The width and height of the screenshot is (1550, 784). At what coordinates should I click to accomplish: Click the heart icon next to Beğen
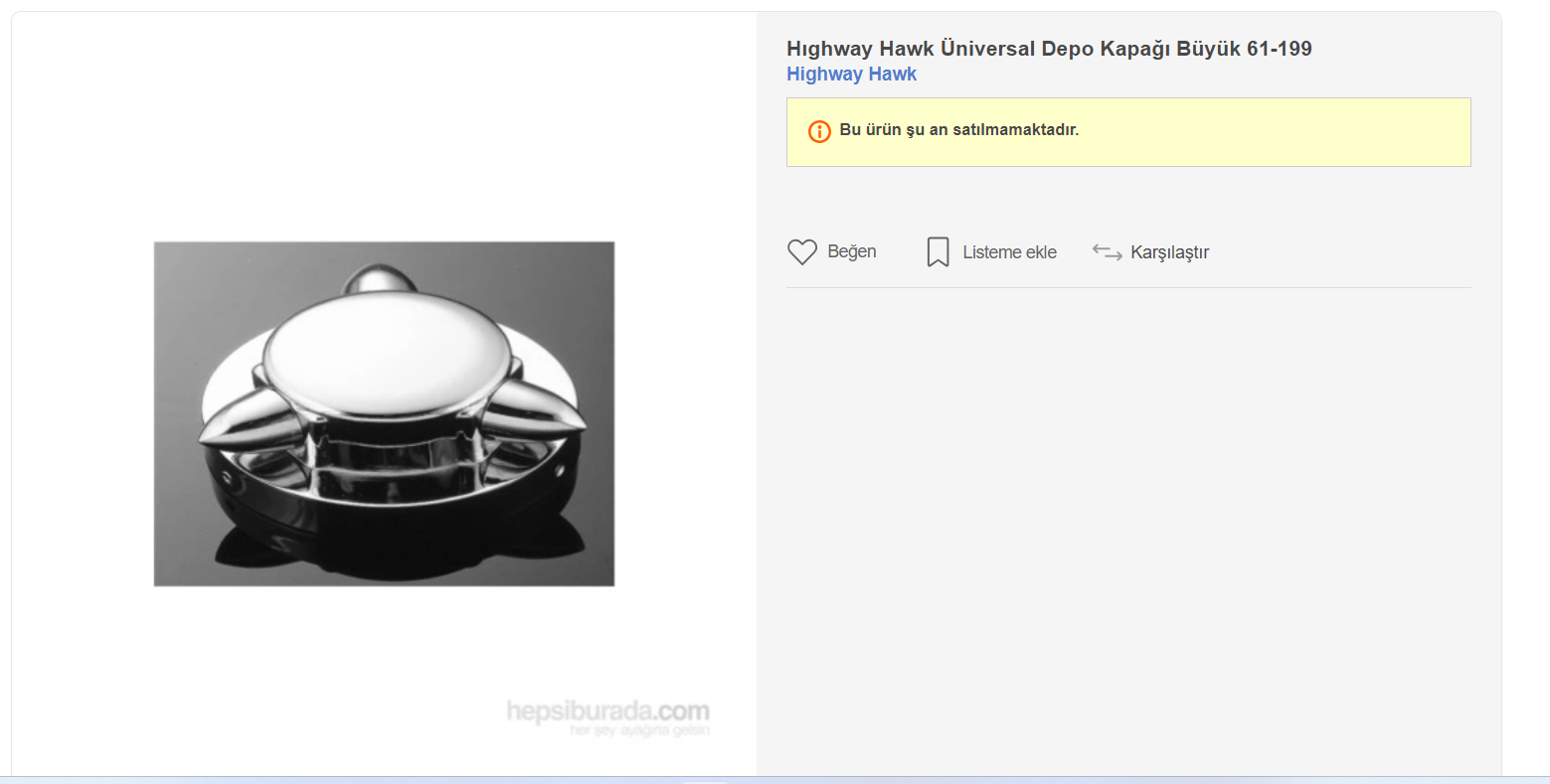802,252
